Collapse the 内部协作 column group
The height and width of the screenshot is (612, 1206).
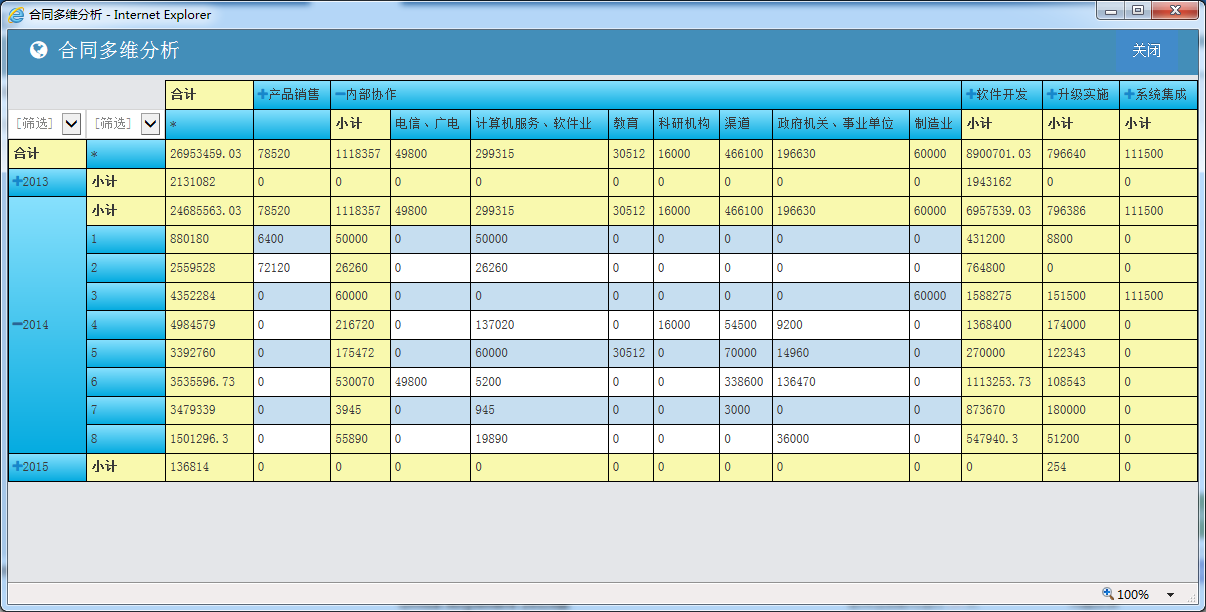(x=339, y=94)
